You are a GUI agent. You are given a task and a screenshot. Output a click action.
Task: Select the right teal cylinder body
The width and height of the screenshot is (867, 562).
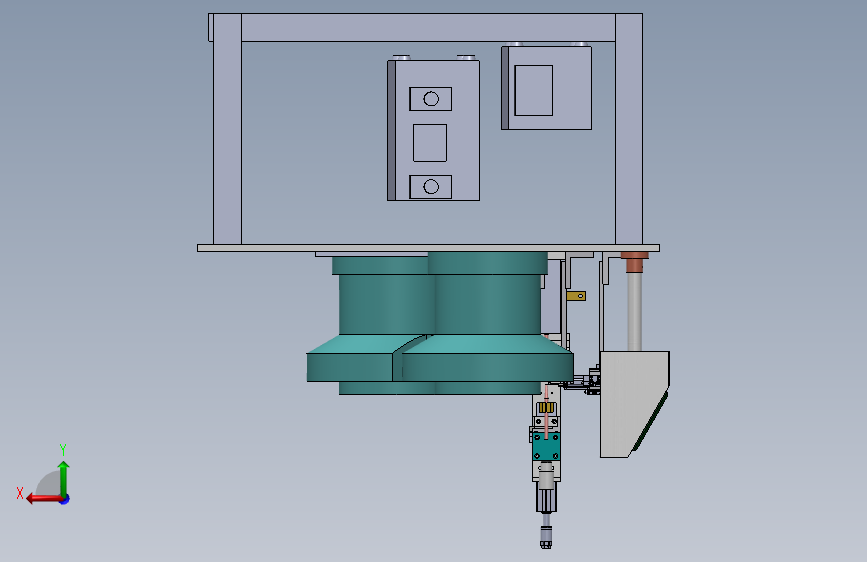488,304
